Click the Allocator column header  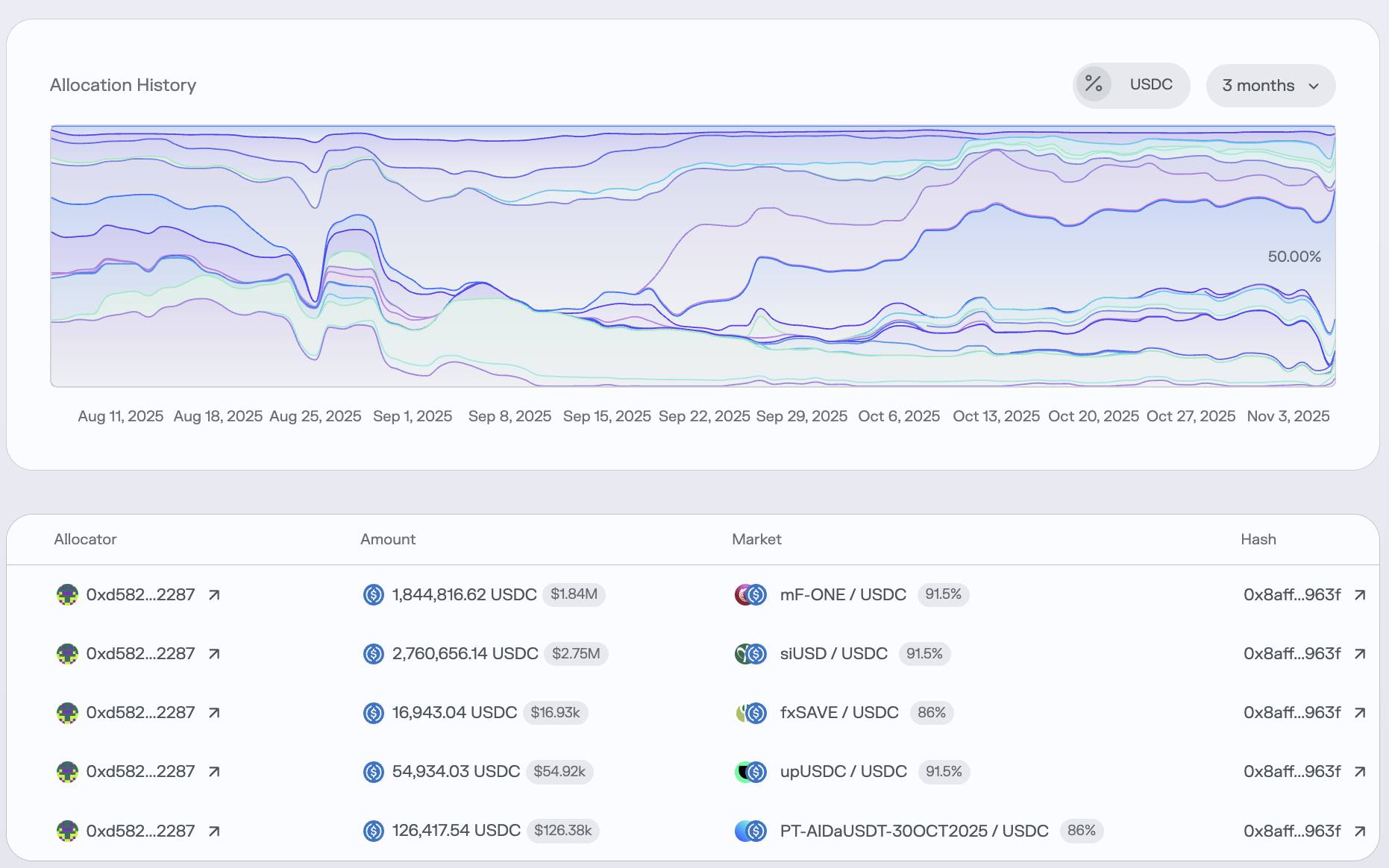pos(85,539)
